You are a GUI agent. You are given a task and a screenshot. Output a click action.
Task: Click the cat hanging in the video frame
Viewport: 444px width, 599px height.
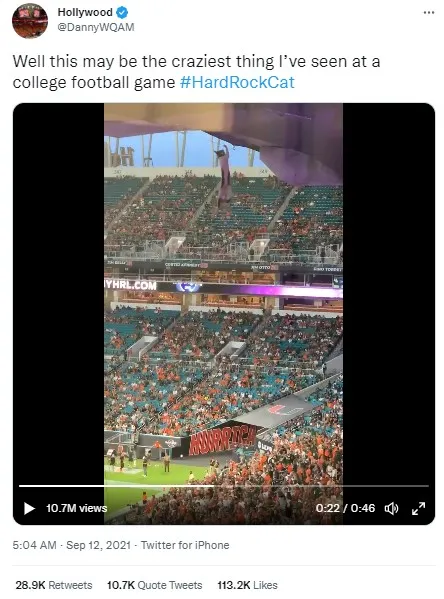tap(224, 176)
